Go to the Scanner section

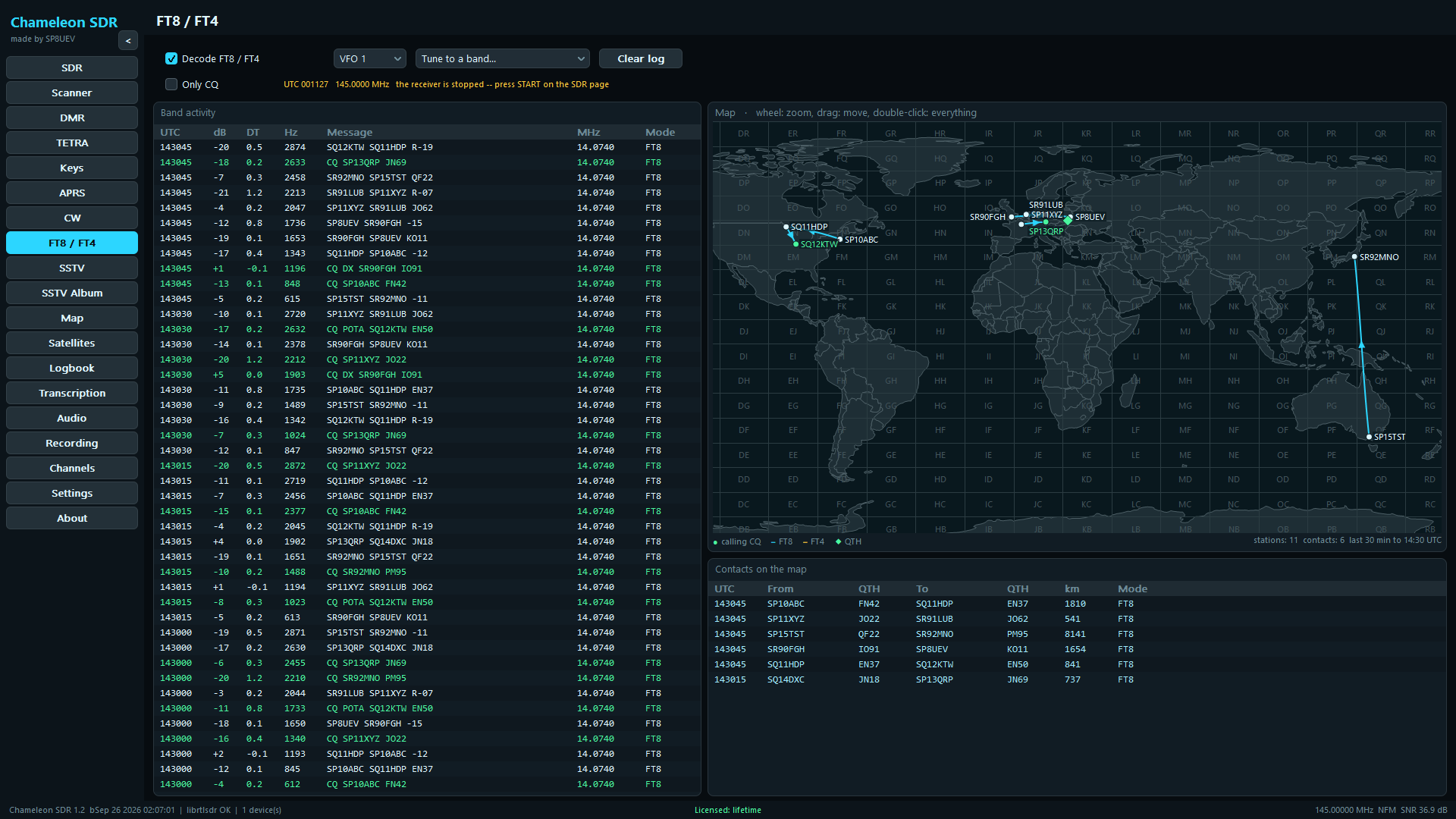(x=72, y=93)
